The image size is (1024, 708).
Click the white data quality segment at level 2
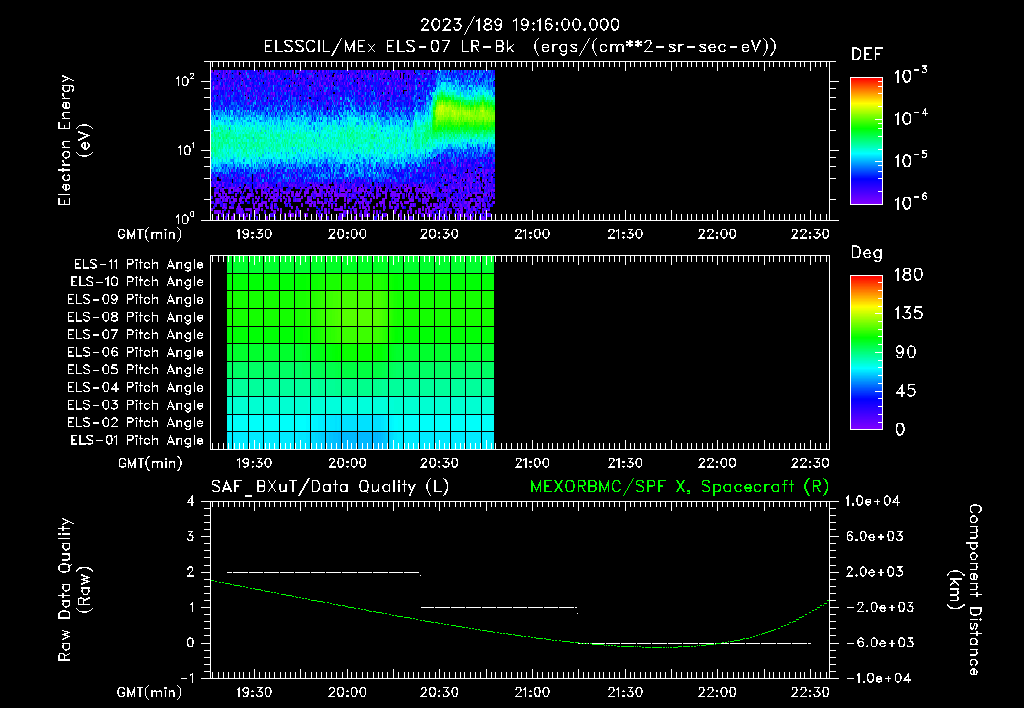323,572
